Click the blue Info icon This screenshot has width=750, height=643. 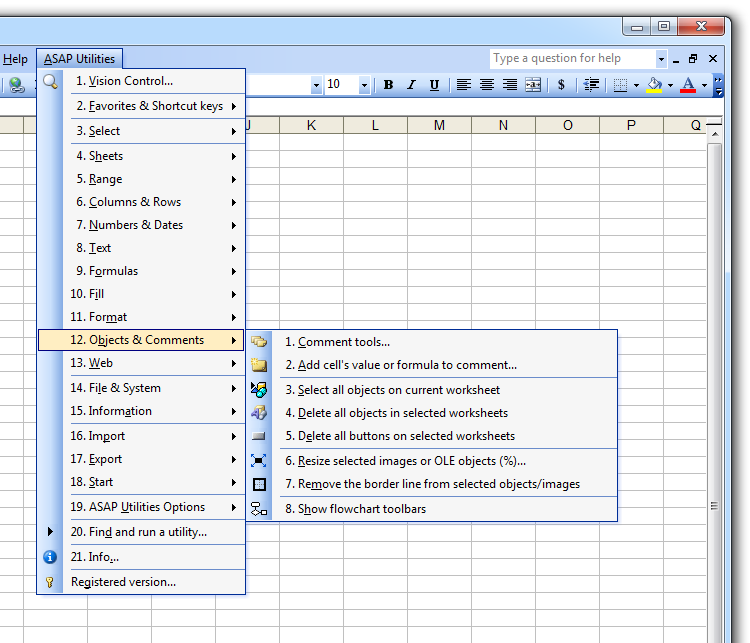point(50,557)
